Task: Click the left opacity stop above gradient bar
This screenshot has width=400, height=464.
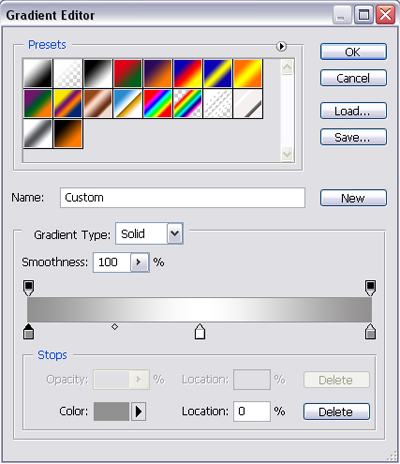Action: click(x=29, y=288)
